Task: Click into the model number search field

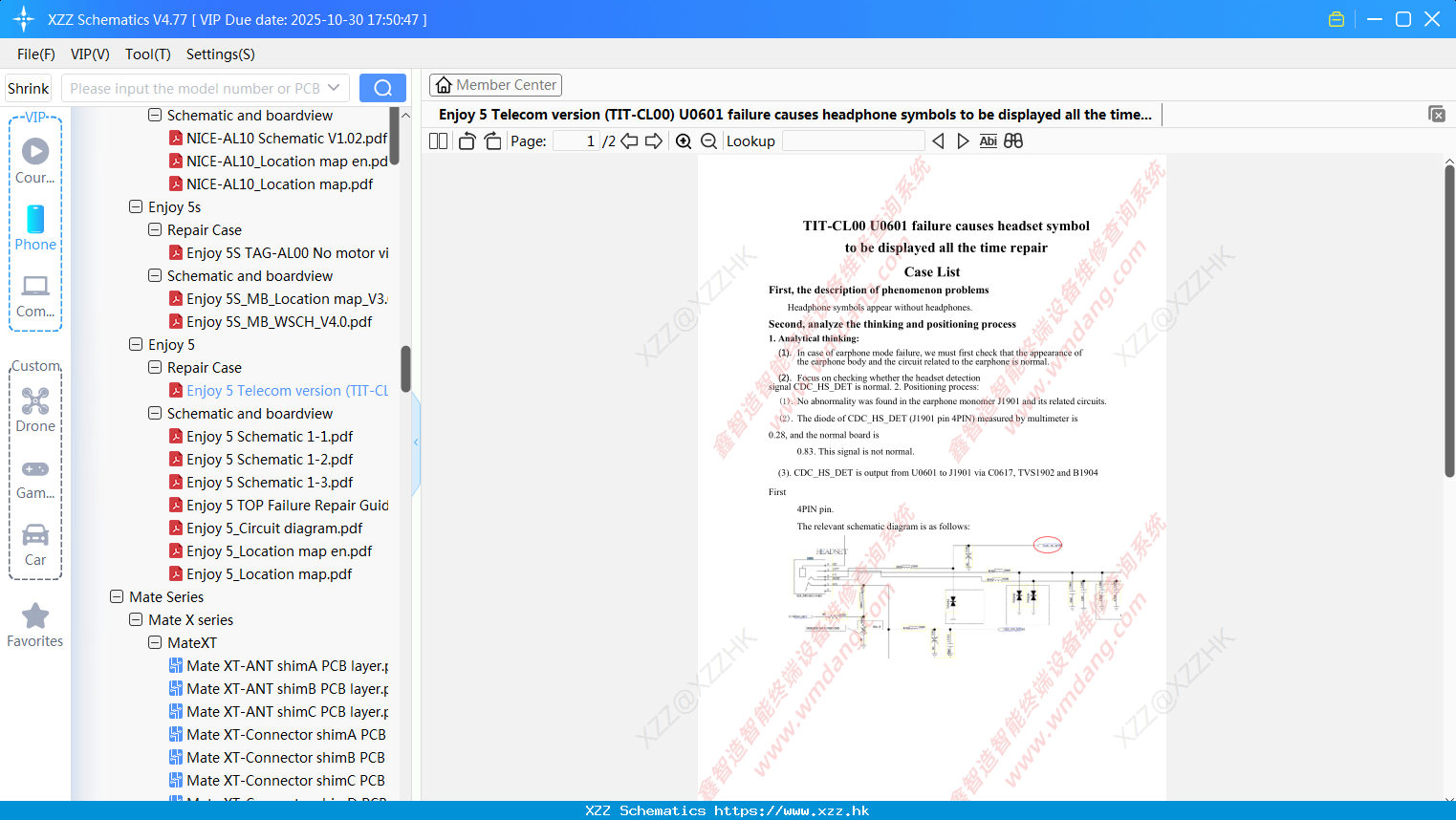Action: (x=195, y=88)
